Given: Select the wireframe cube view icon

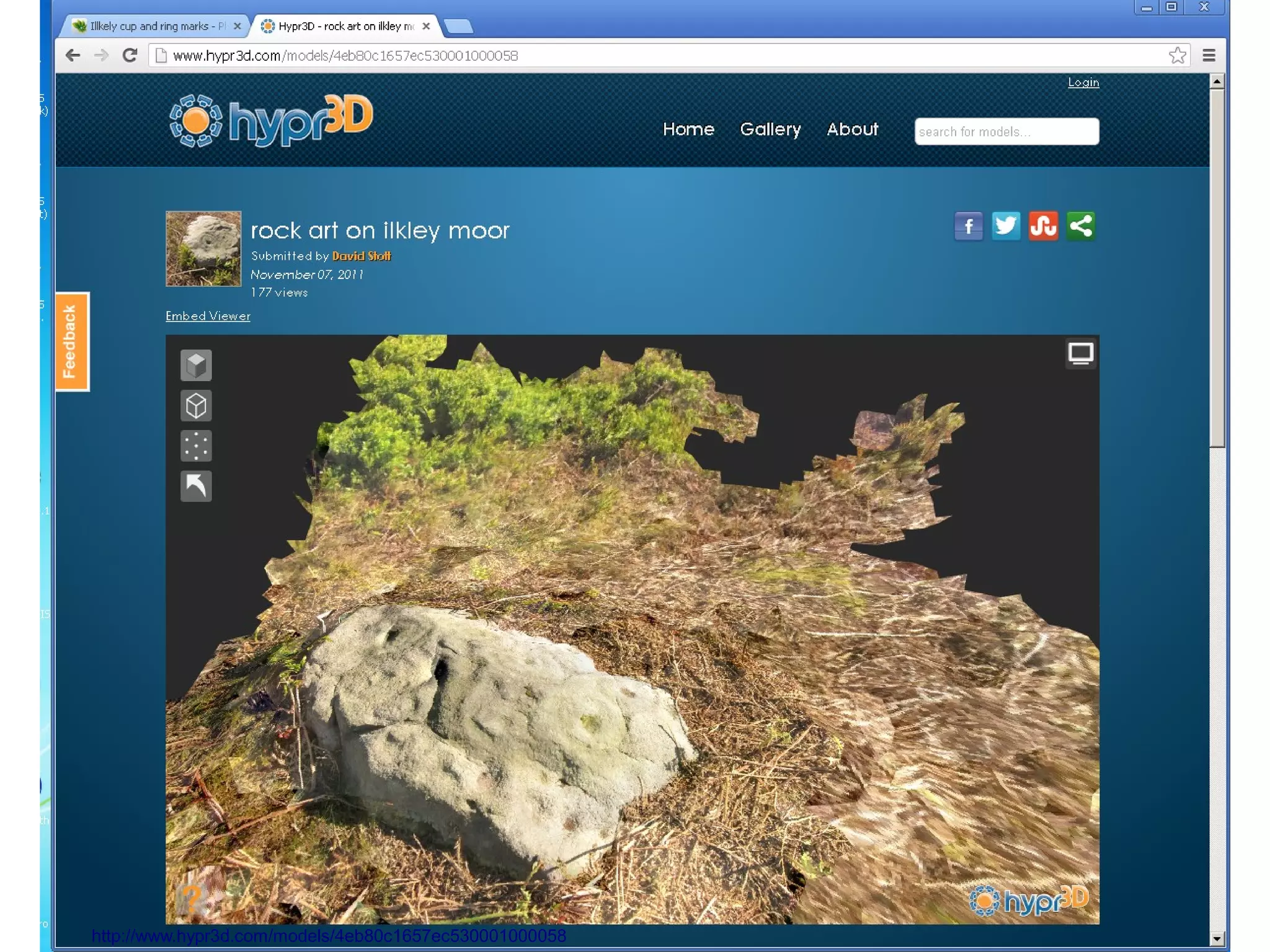Looking at the screenshot, I should [196, 406].
